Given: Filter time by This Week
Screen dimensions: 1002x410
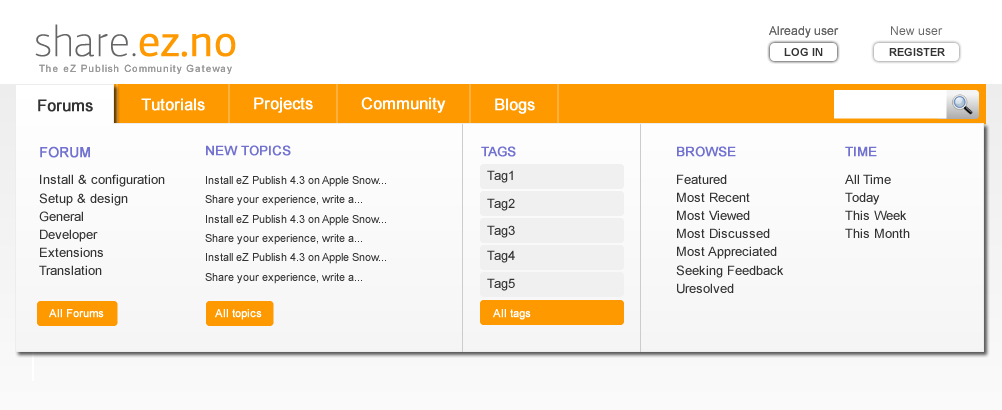Looking at the screenshot, I should pos(875,216).
